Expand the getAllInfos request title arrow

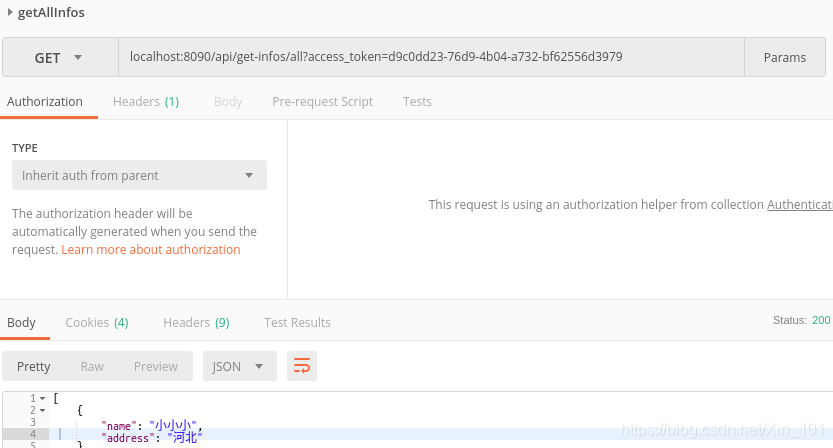[10, 12]
